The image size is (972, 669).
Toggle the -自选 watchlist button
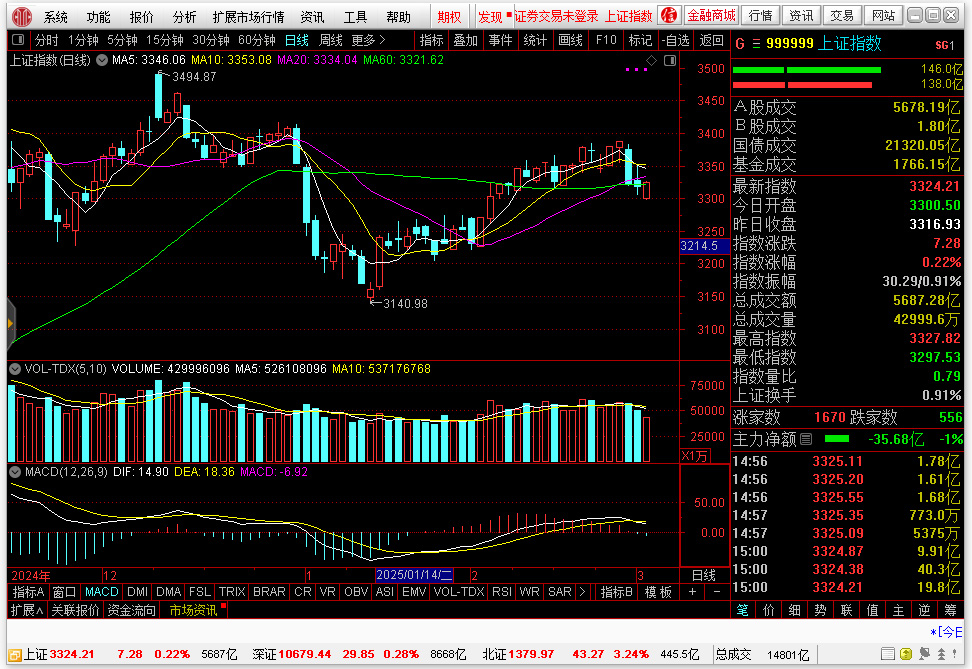pyautogui.click(x=675, y=40)
